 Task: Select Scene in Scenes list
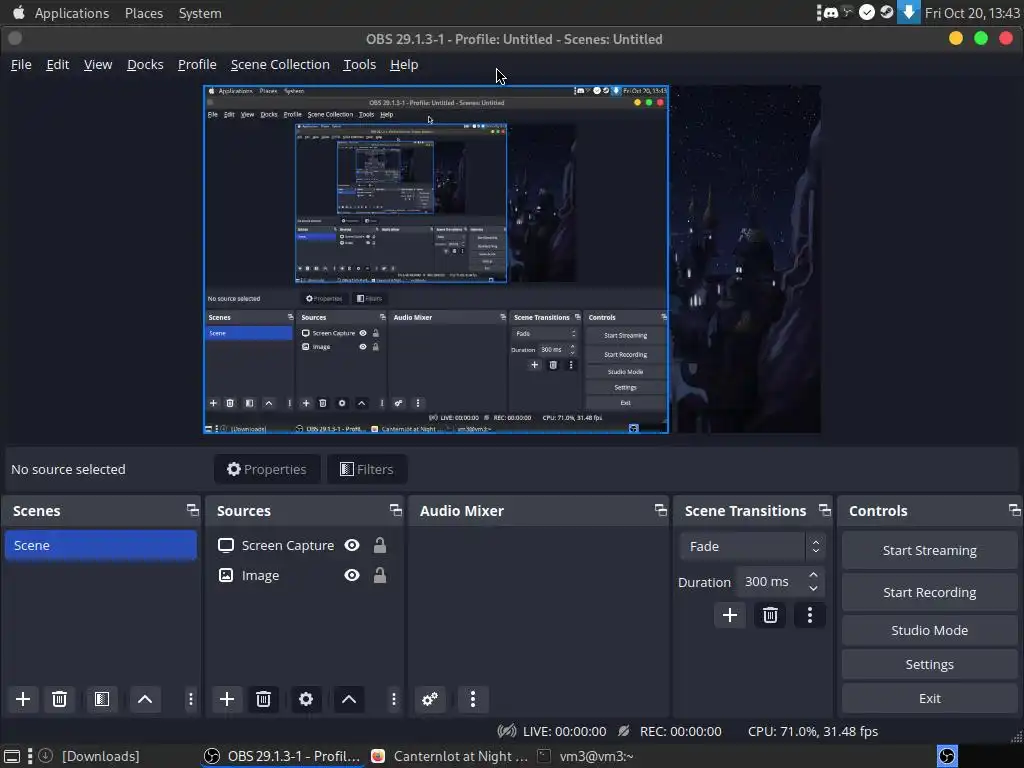pos(101,545)
